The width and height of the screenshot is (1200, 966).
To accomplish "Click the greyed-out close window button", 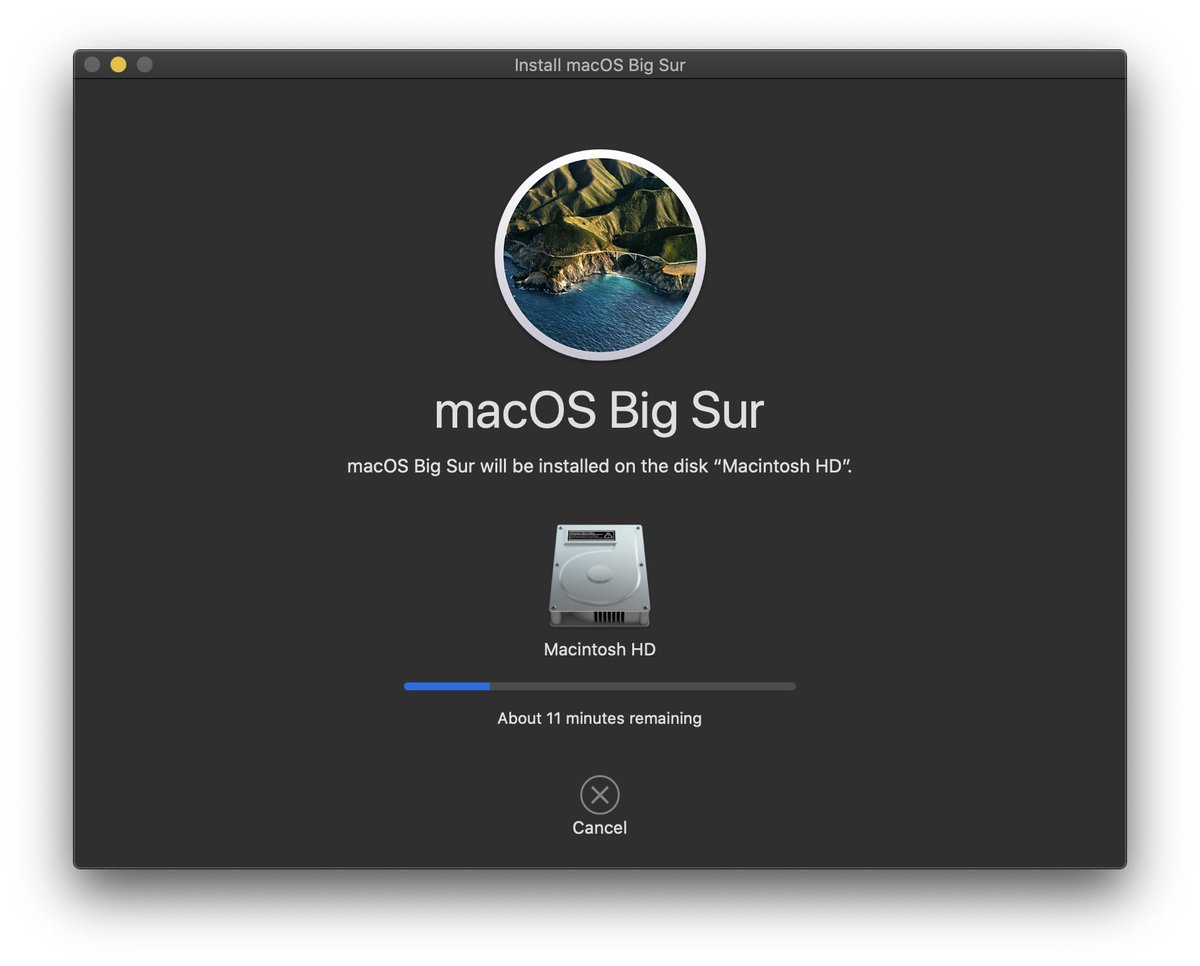I will 92,65.
